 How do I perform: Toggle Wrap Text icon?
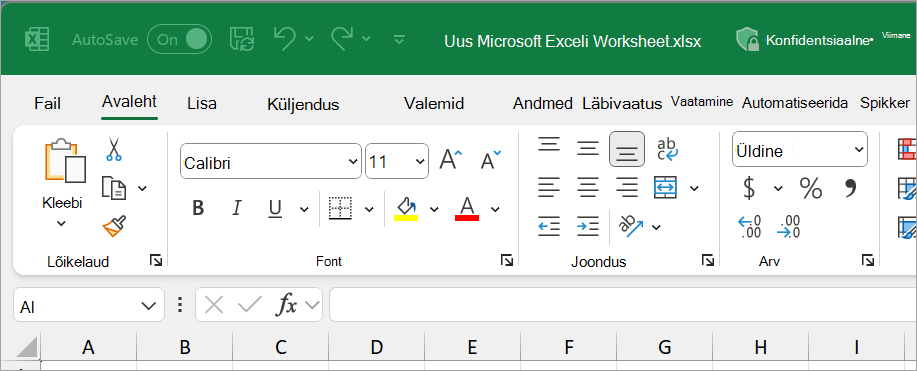click(x=667, y=149)
